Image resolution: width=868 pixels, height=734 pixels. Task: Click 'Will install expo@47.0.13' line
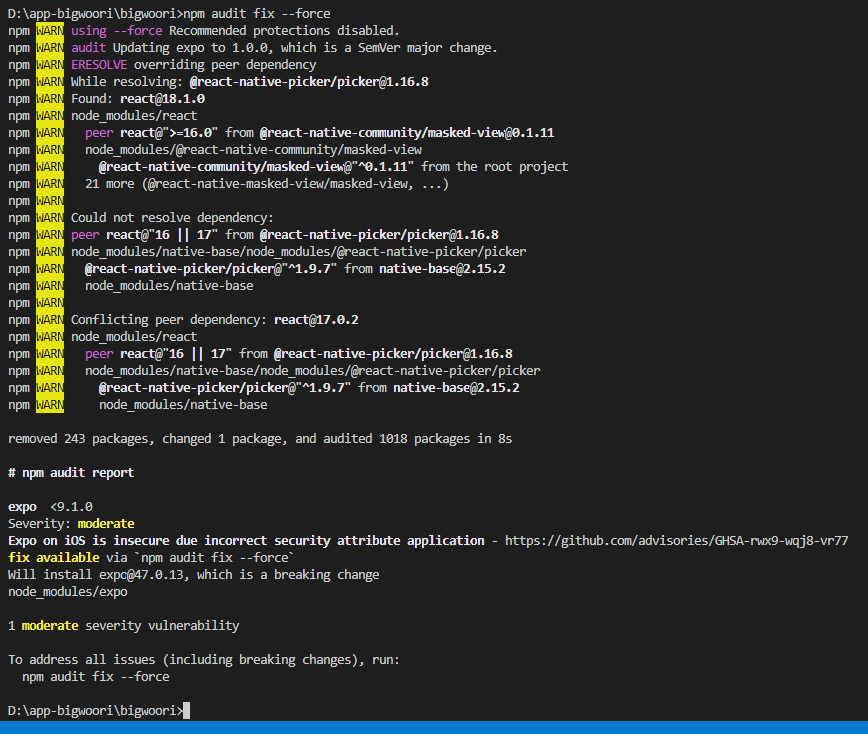click(x=194, y=575)
